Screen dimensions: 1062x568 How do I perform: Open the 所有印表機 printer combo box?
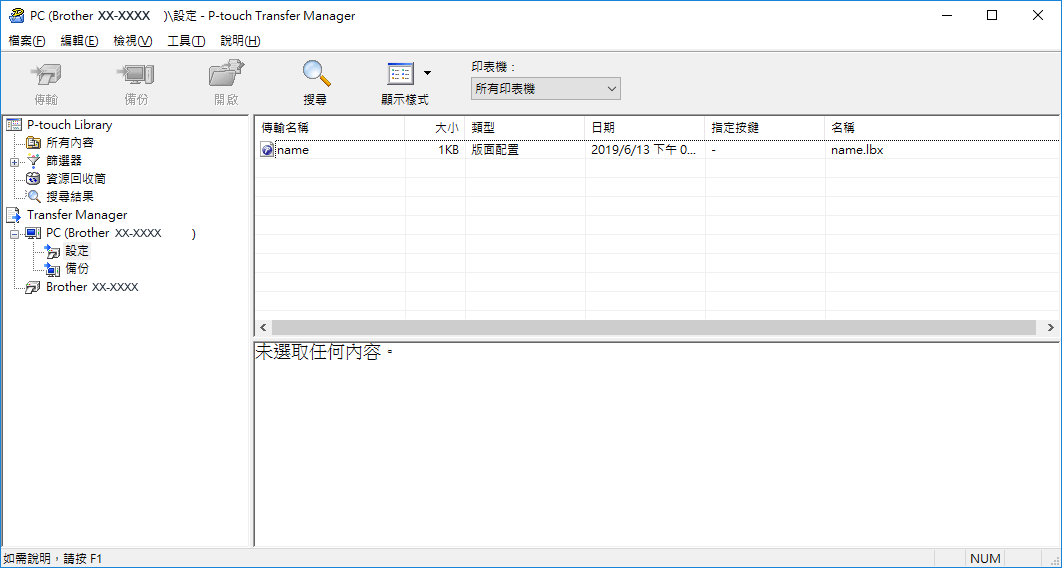545,89
